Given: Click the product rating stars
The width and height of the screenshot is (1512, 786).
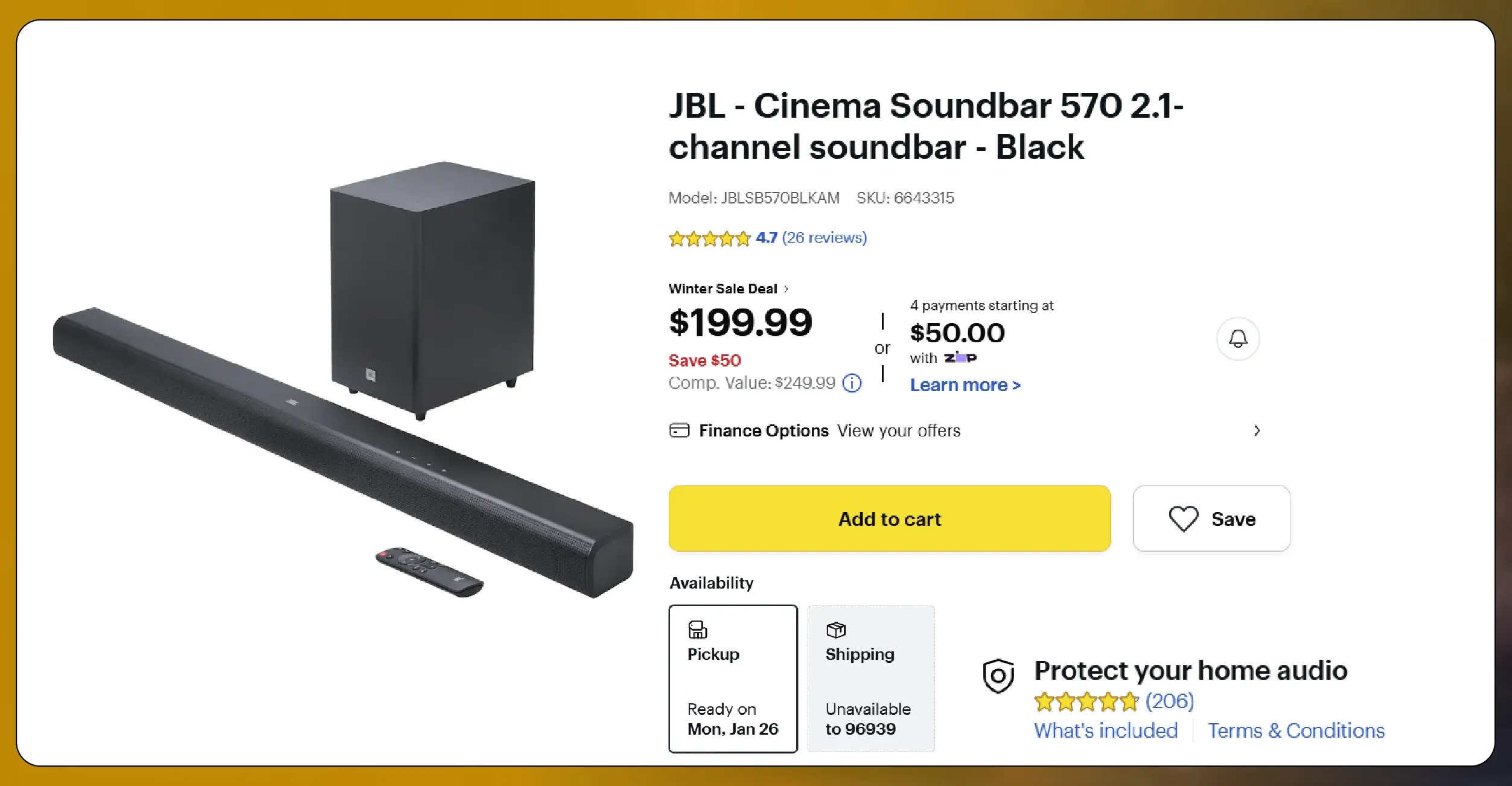Looking at the screenshot, I should (x=709, y=239).
